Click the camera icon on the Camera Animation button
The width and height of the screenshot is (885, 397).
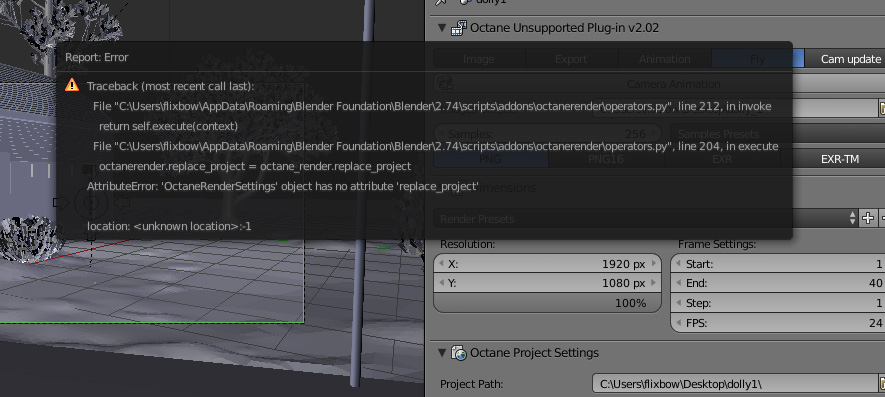445,84
